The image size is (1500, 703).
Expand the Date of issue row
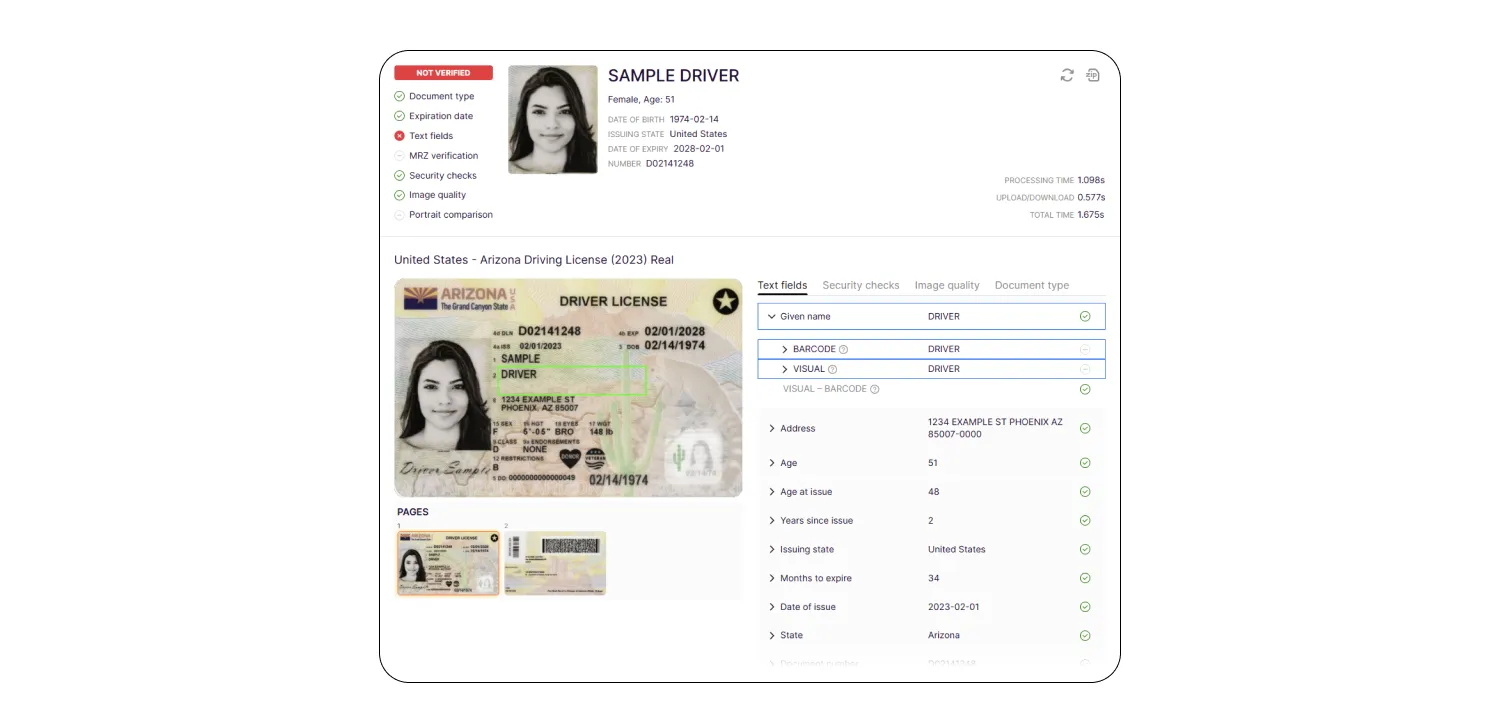771,607
